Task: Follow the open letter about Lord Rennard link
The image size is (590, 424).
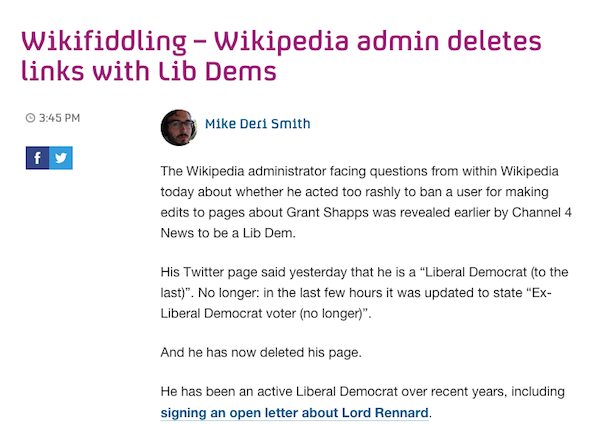Action: pos(294,413)
